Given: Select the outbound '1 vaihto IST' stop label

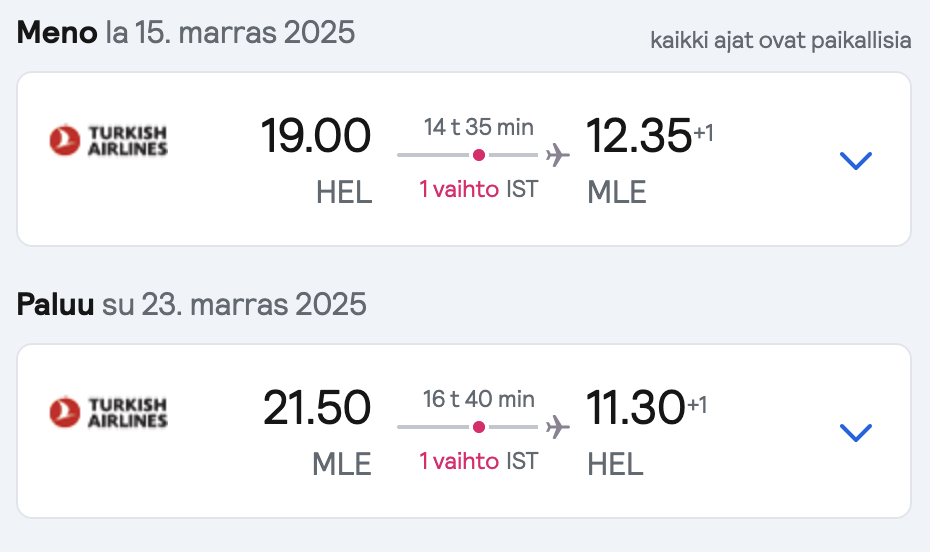Looking at the screenshot, I should point(479,190).
